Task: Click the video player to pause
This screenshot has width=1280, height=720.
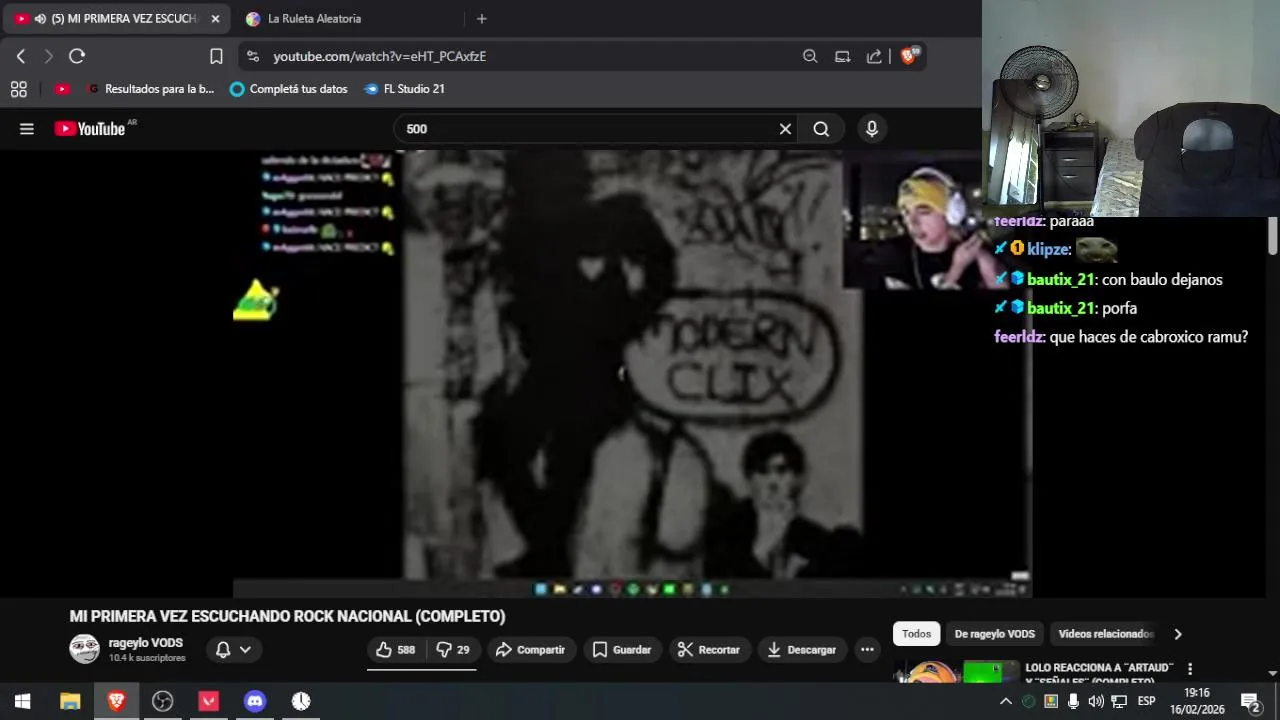Action: tap(632, 374)
